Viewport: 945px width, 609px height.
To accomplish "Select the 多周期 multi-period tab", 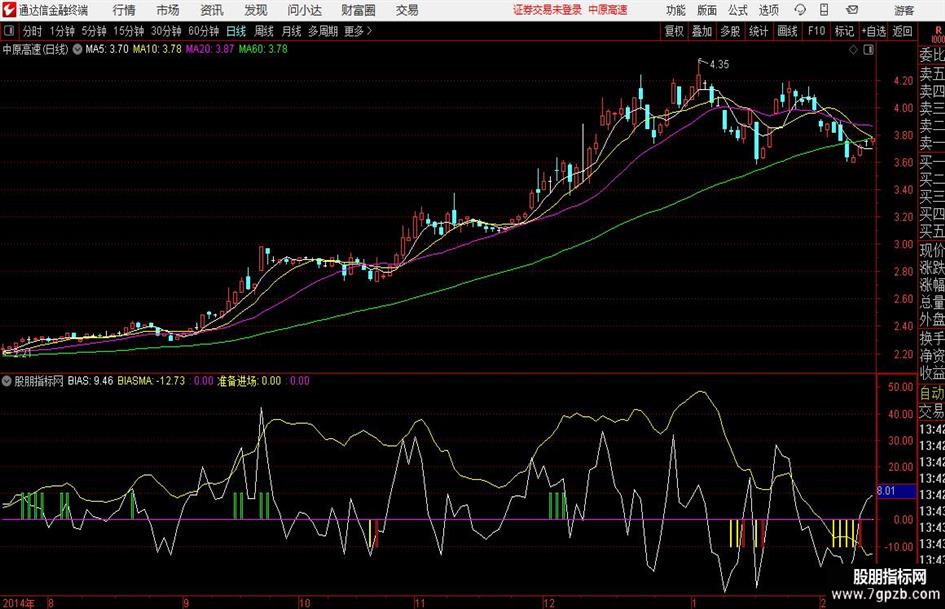I will [x=323, y=31].
